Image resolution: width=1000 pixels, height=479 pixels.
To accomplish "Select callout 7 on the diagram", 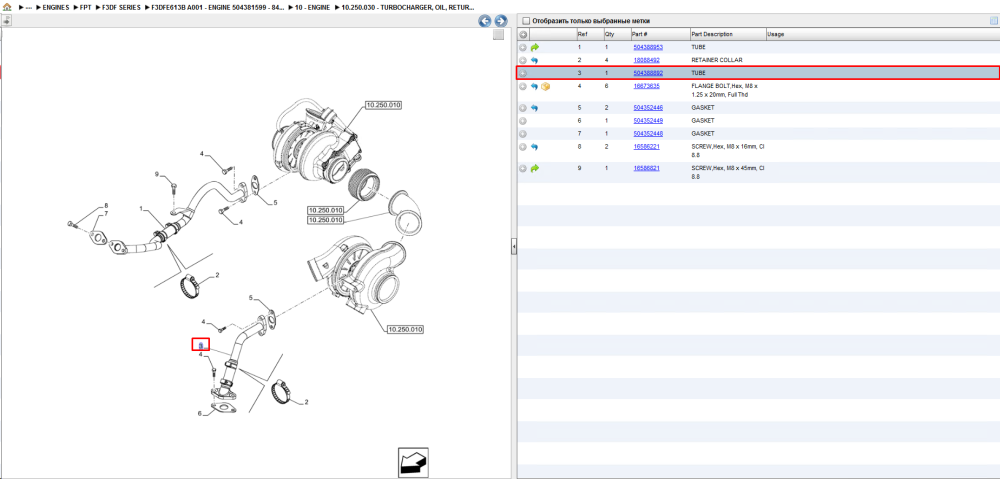I will 107,213.
